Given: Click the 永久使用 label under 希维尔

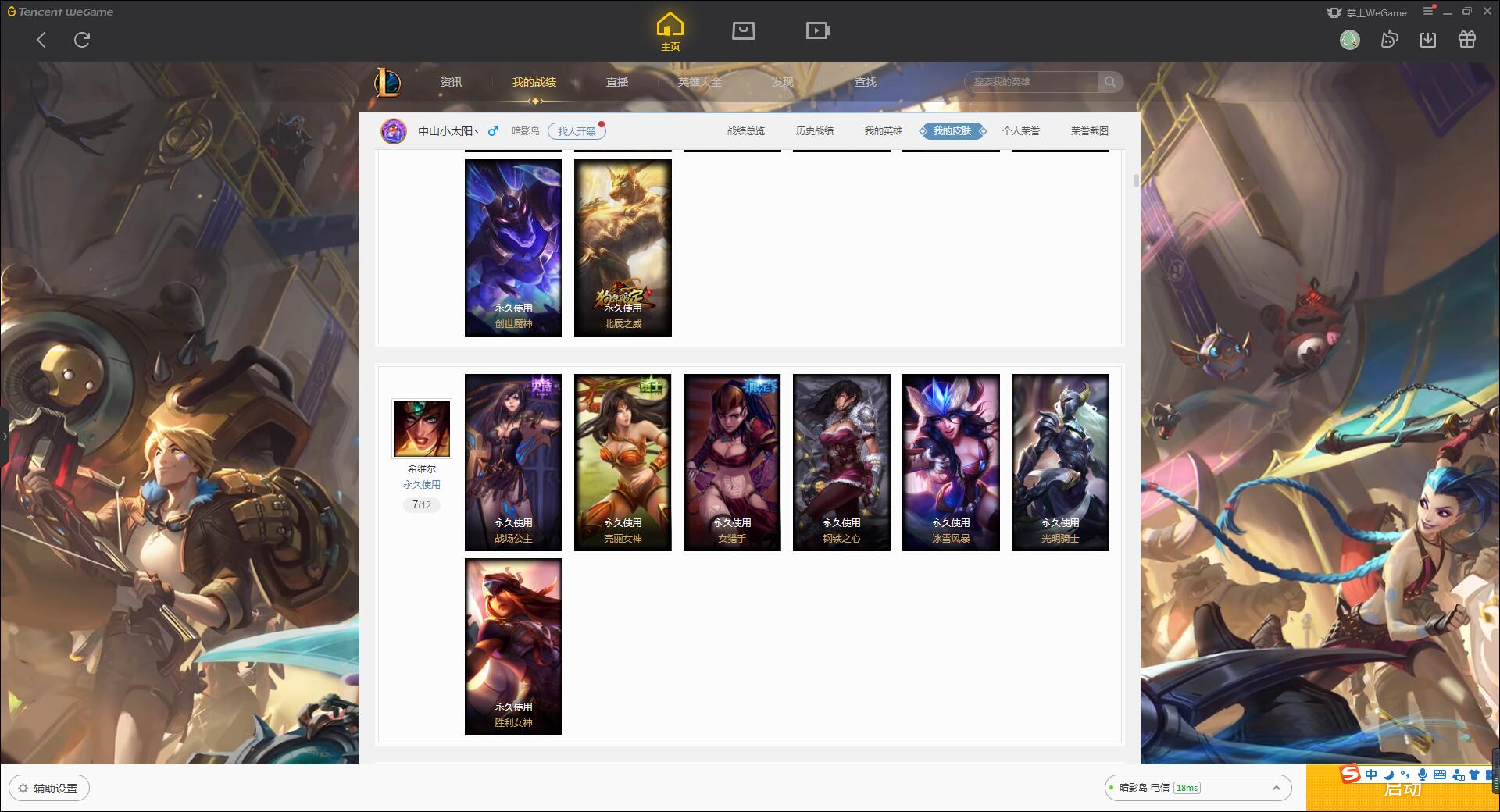Looking at the screenshot, I should click(422, 485).
